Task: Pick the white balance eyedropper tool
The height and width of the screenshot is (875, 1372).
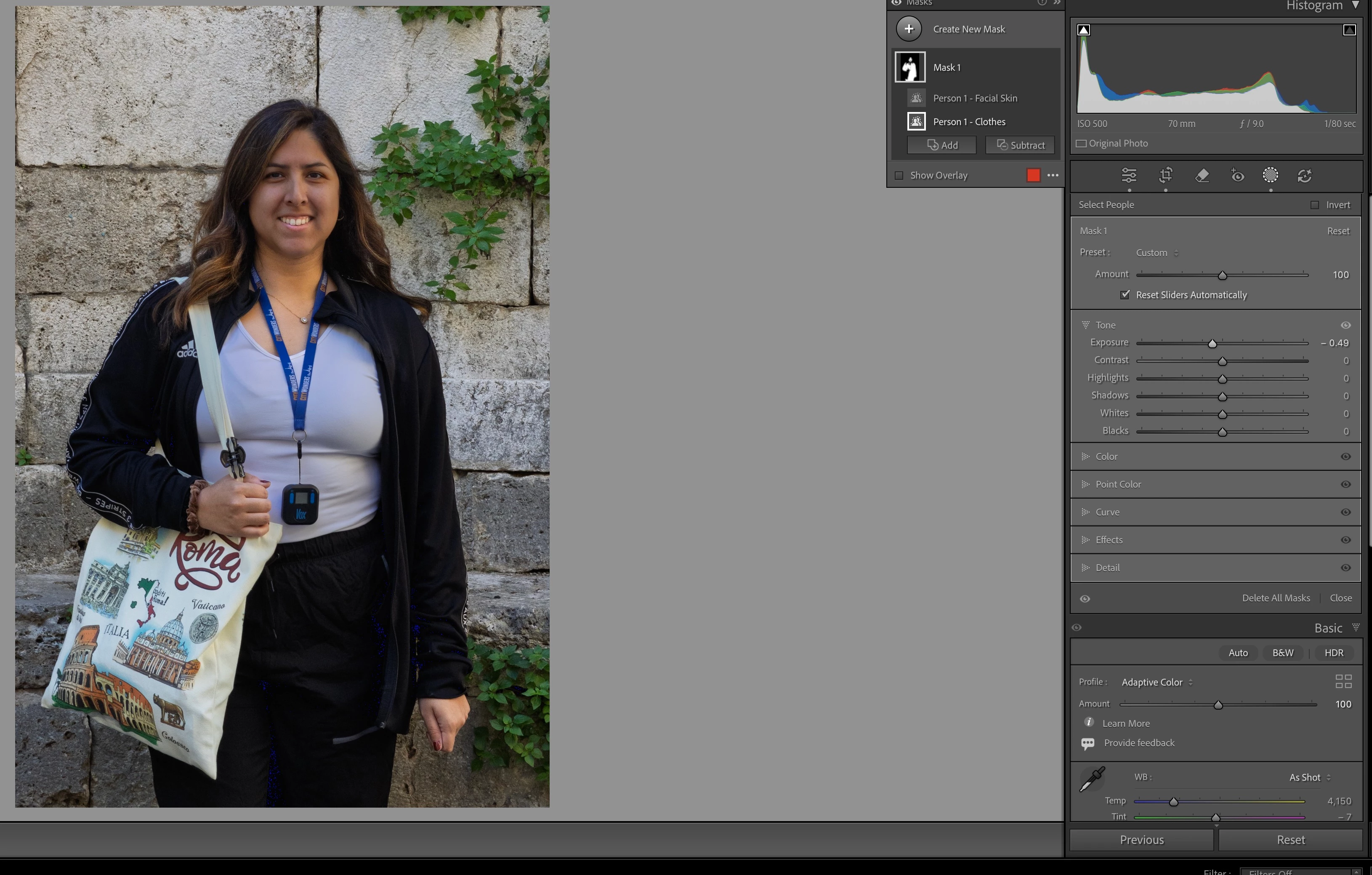Action: pyautogui.click(x=1092, y=779)
